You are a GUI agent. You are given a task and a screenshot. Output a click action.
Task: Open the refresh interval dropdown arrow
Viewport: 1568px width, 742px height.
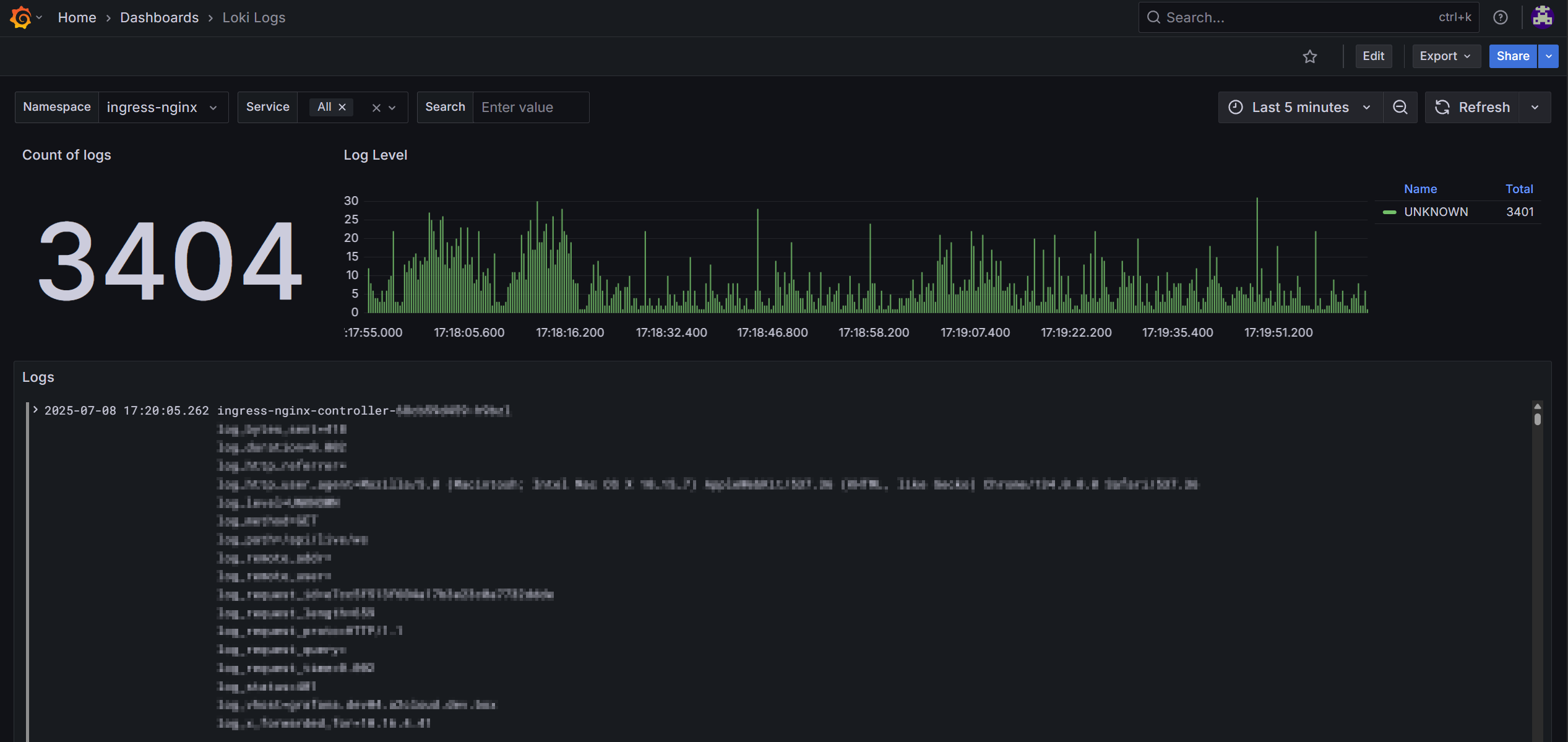(x=1535, y=107)
